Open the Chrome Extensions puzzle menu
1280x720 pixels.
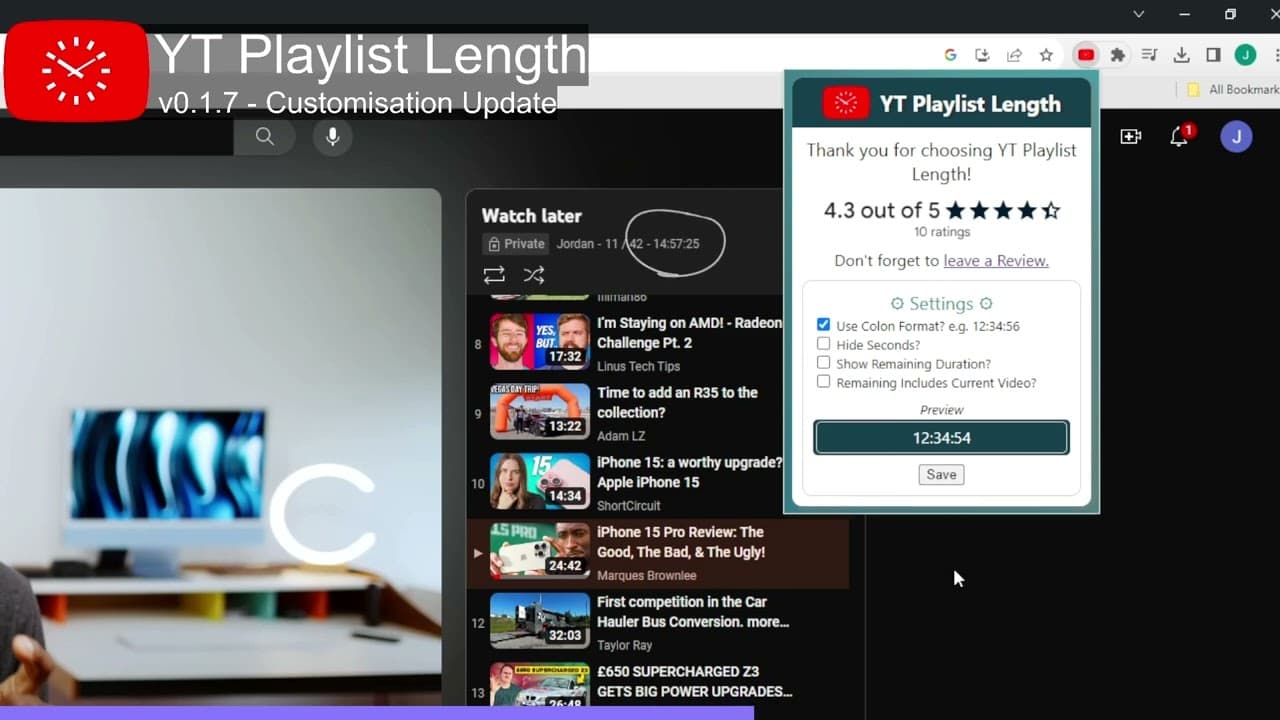[x=1118, y=55]
